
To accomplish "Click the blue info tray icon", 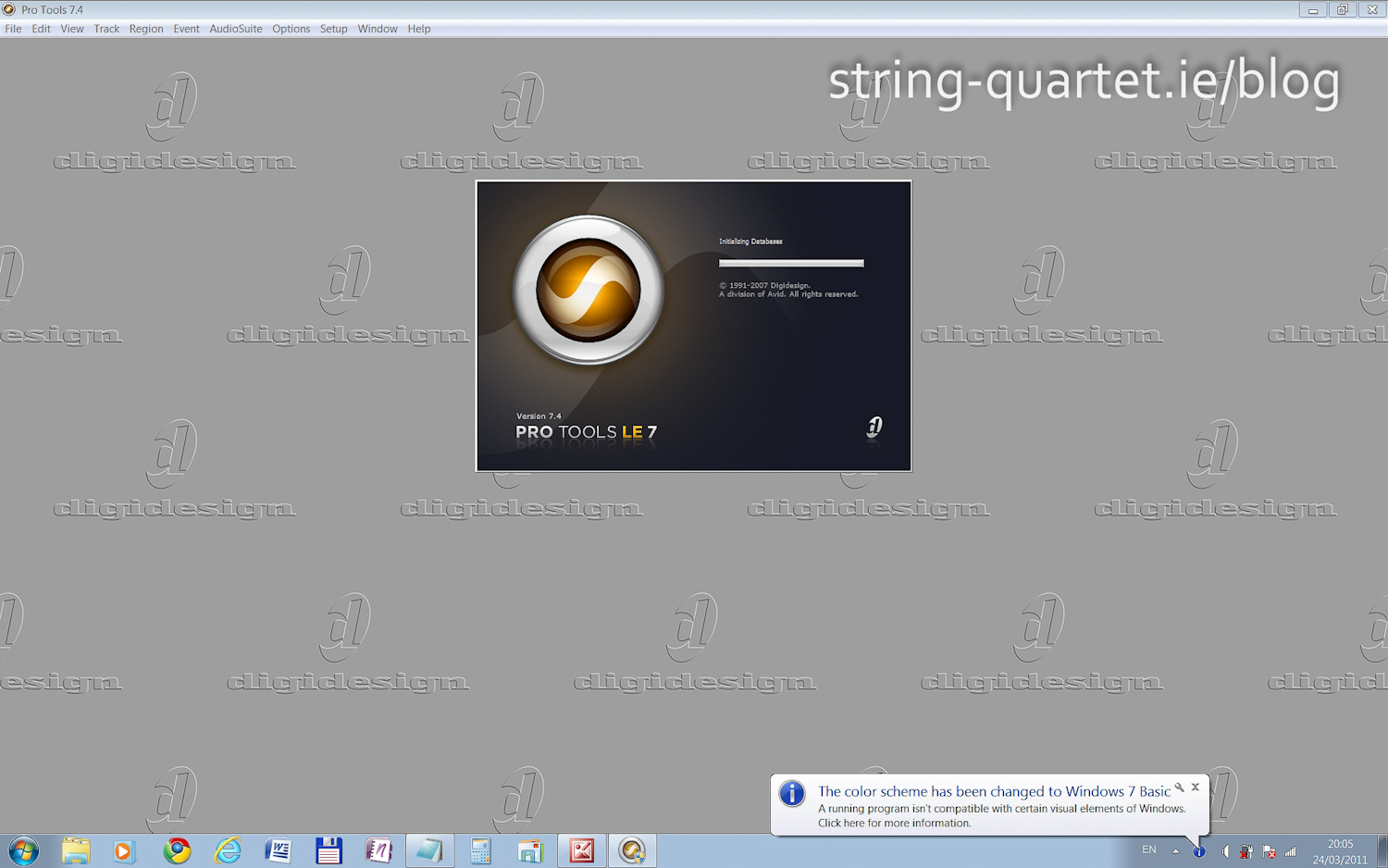I will coord(1199,851).
